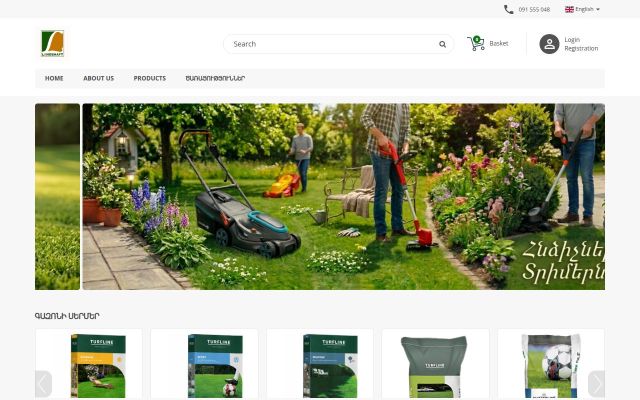This screenshot has height=400, width=640.
Task: Click the ԳԱԶՈՆԻ ՍԵՐՄԵՐ section heading
Action: (x=67, y=316)
